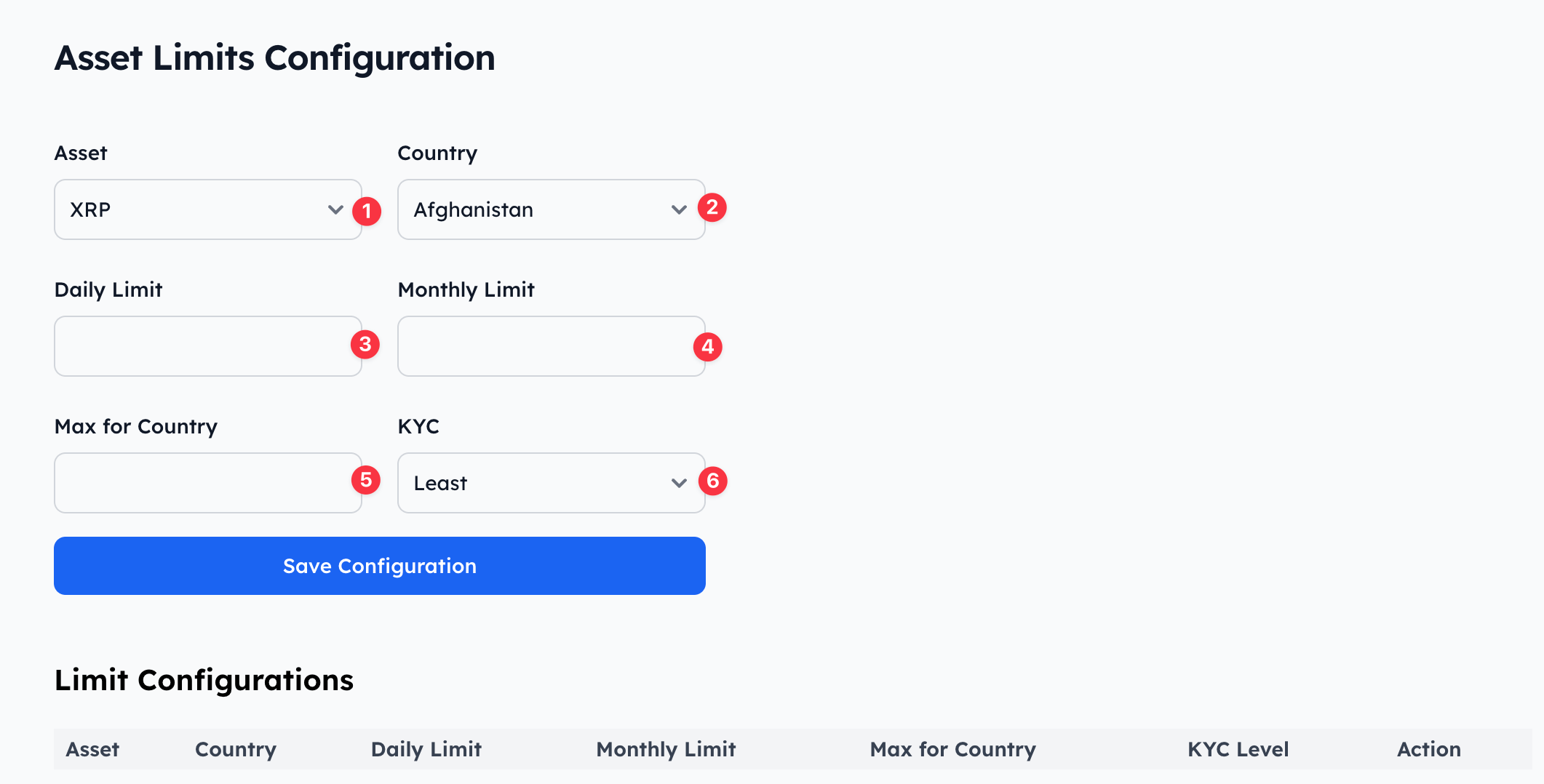Screen dimensions: 1544x784
Task: Sort by the Asset column header
Action: pyautogui.click(x=92, y=749)
